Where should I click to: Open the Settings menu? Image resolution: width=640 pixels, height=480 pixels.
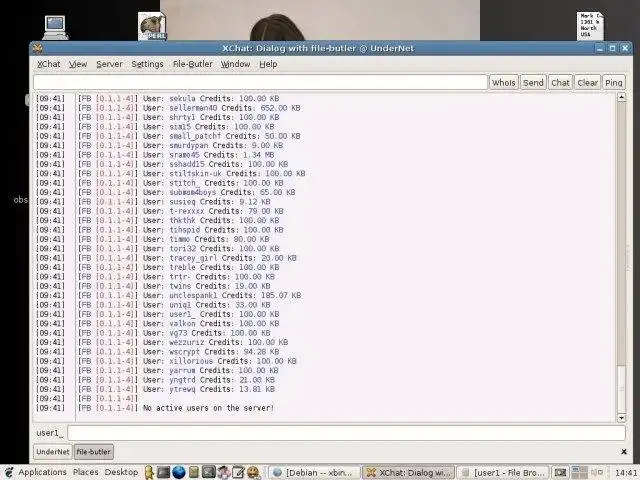[x=147, y=64]
